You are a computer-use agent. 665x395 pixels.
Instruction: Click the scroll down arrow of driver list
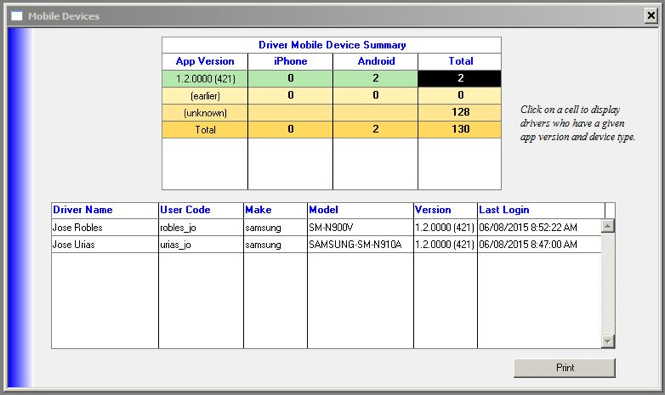tap(608, 341)
